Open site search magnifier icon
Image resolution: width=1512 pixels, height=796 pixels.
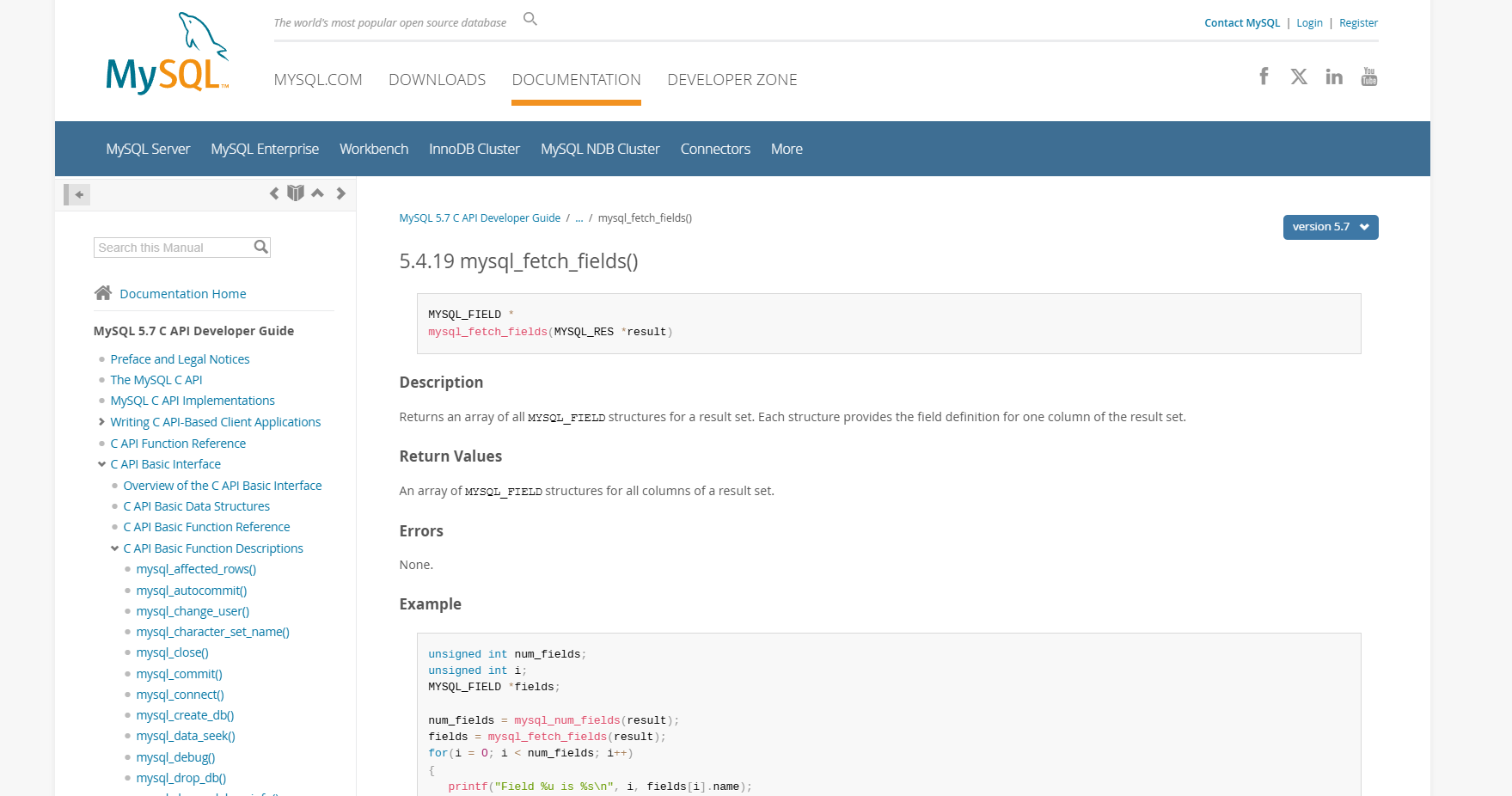coord(530,19)
